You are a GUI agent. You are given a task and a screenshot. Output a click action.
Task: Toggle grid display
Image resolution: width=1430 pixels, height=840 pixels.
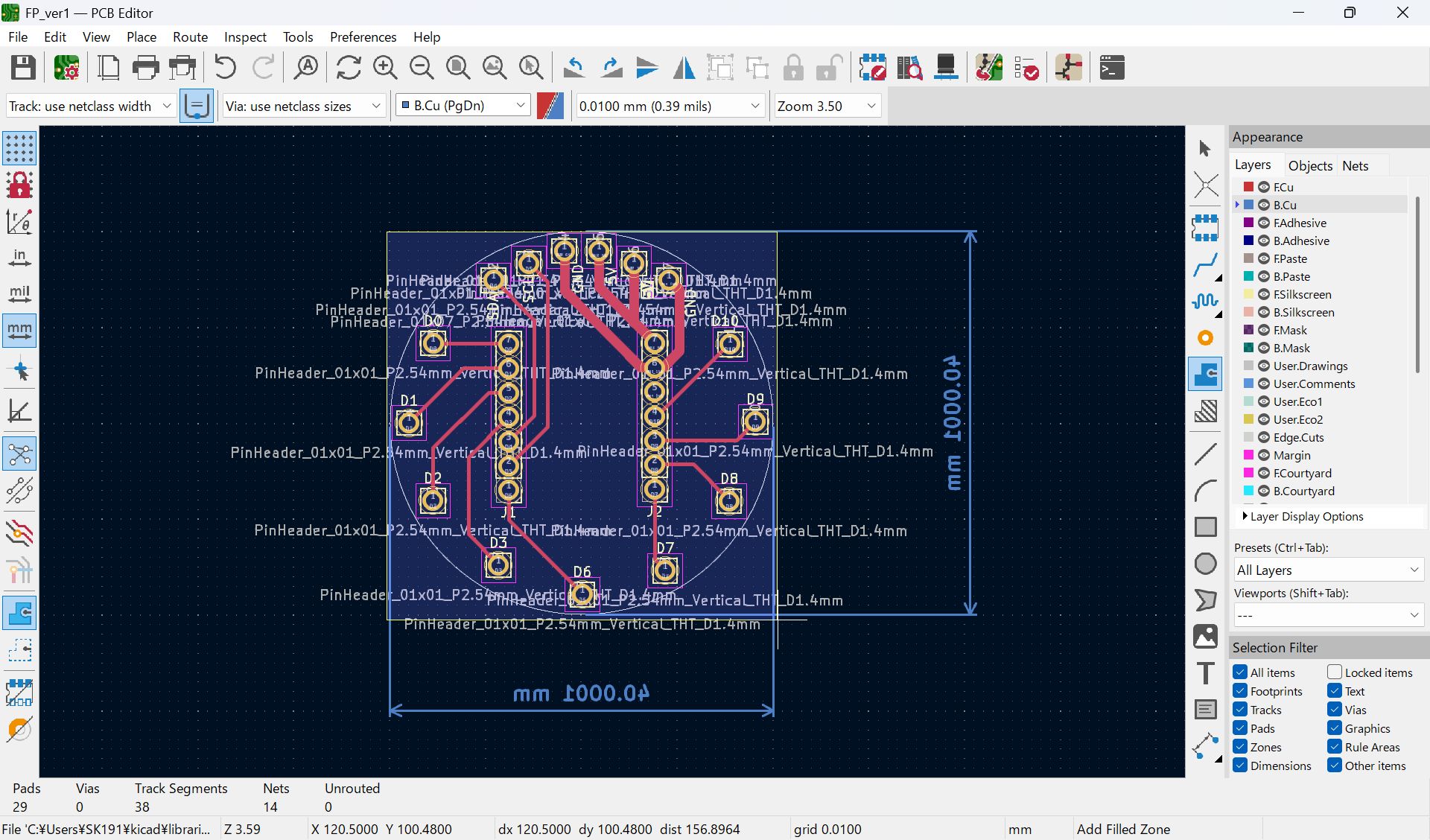[x=19, y=148]
